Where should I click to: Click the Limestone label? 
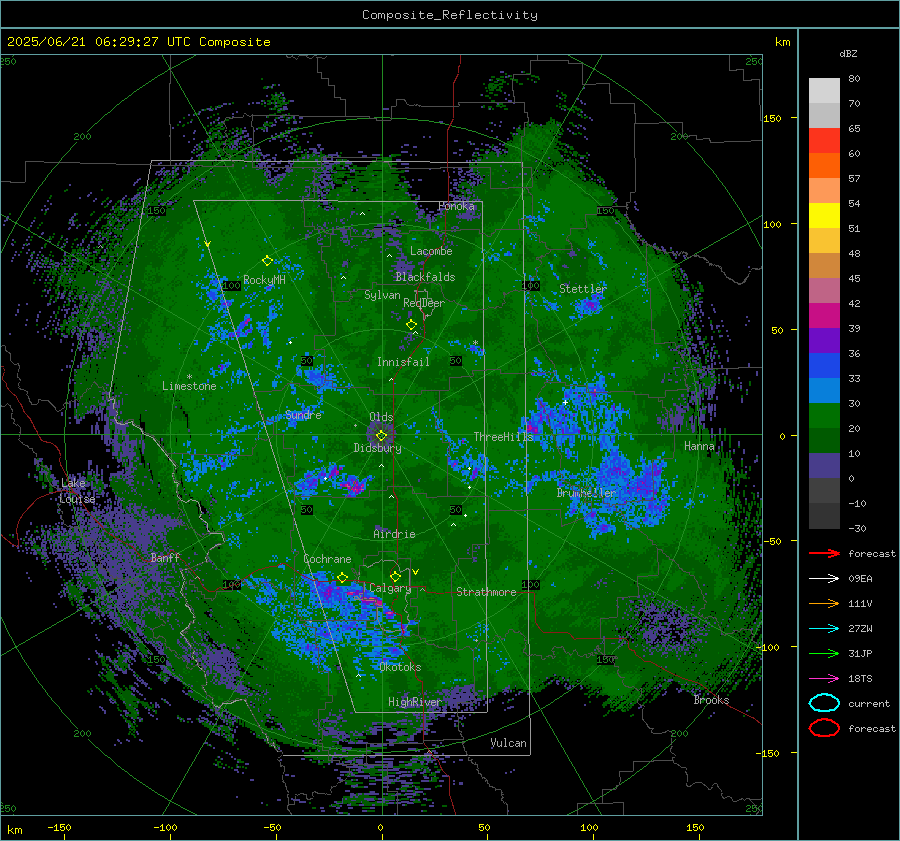[x=189, y=386]
